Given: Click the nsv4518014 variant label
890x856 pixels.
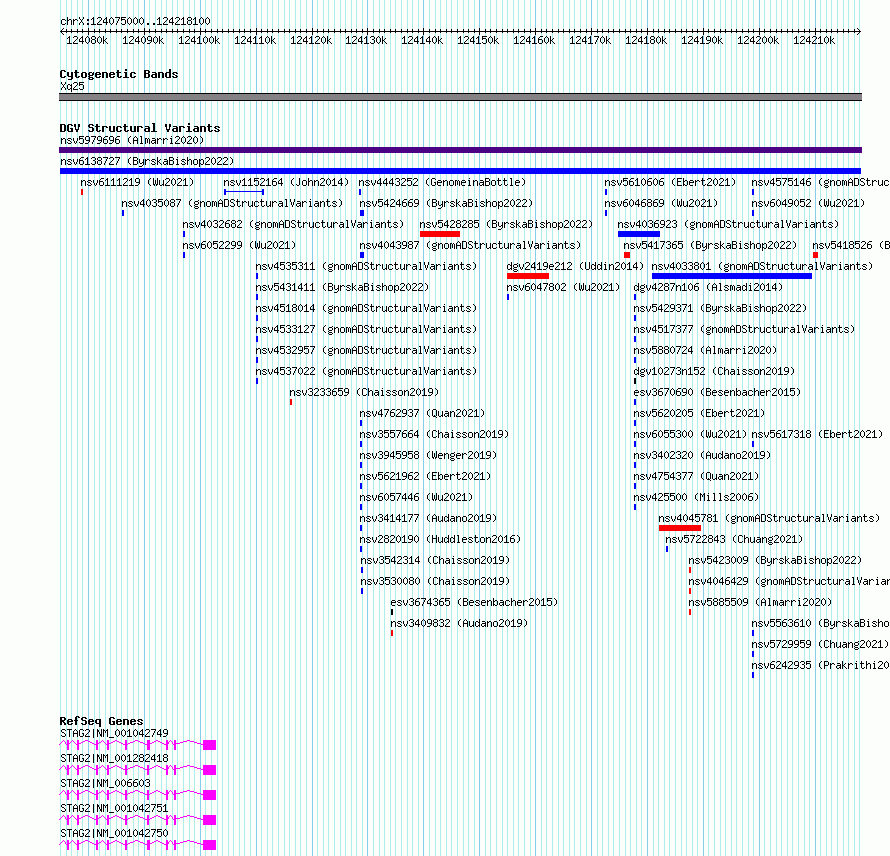Looking at the screenshot, I should 366,308.
